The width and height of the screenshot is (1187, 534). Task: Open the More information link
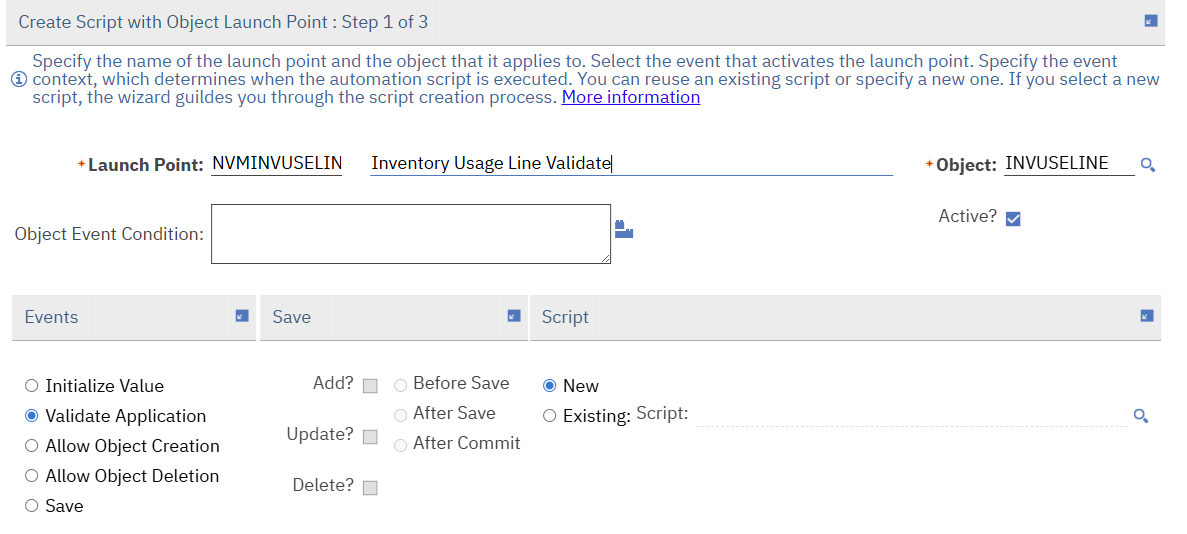click(x=630, y=97)
